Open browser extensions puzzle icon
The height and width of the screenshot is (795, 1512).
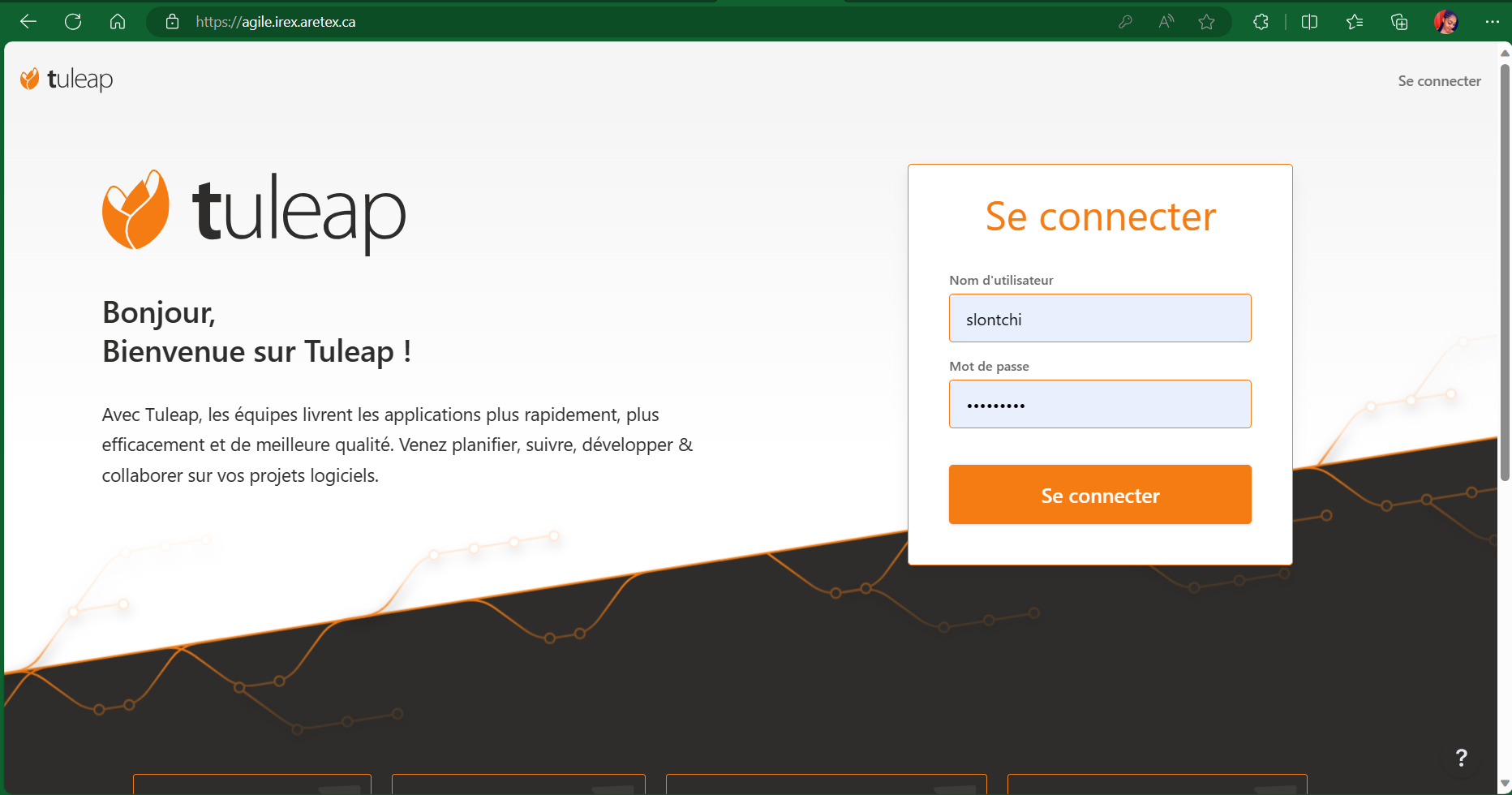point(1261,22)
